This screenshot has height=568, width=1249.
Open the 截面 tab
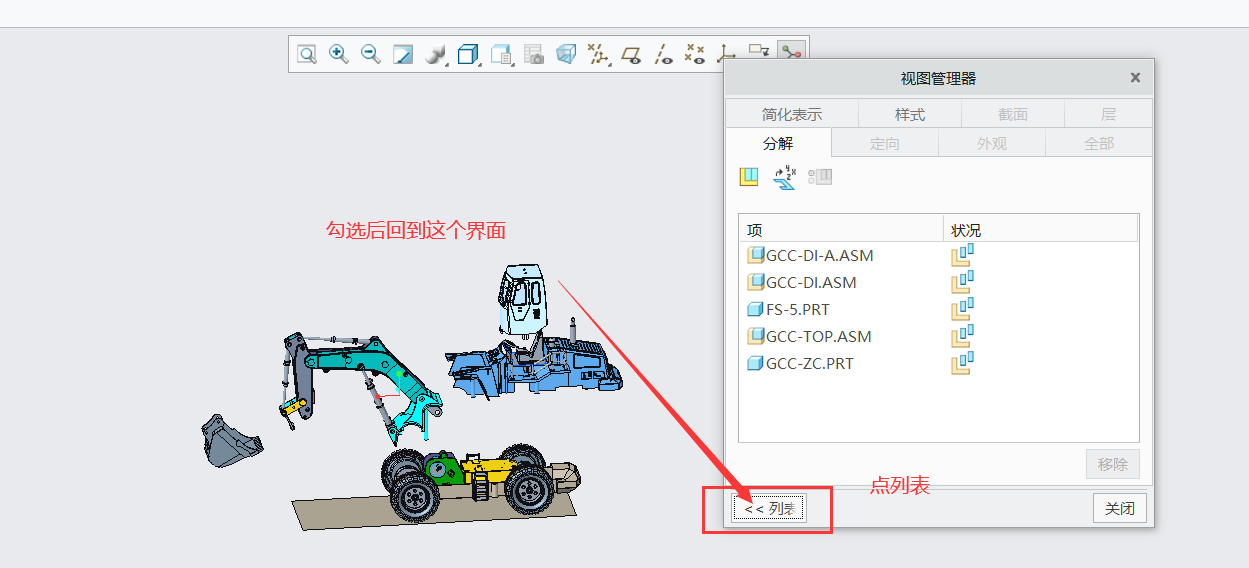click(x=1013, y=114)
